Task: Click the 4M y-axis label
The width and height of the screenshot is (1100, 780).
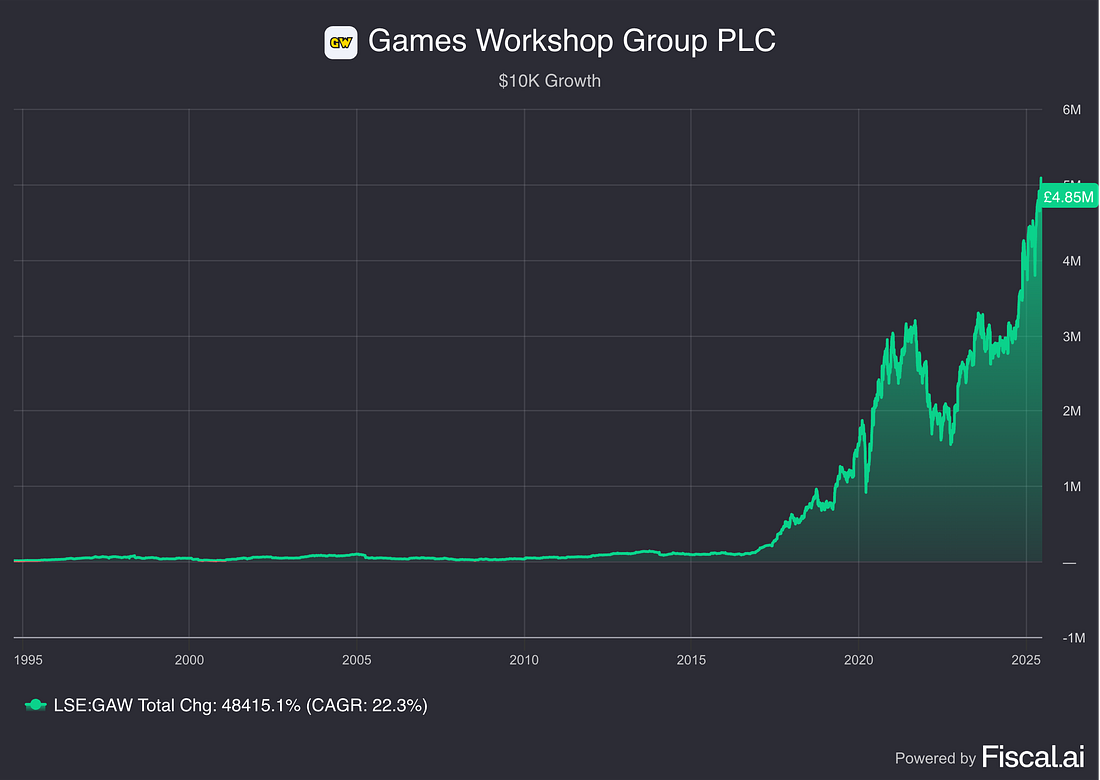Action: click(1071, 261)
